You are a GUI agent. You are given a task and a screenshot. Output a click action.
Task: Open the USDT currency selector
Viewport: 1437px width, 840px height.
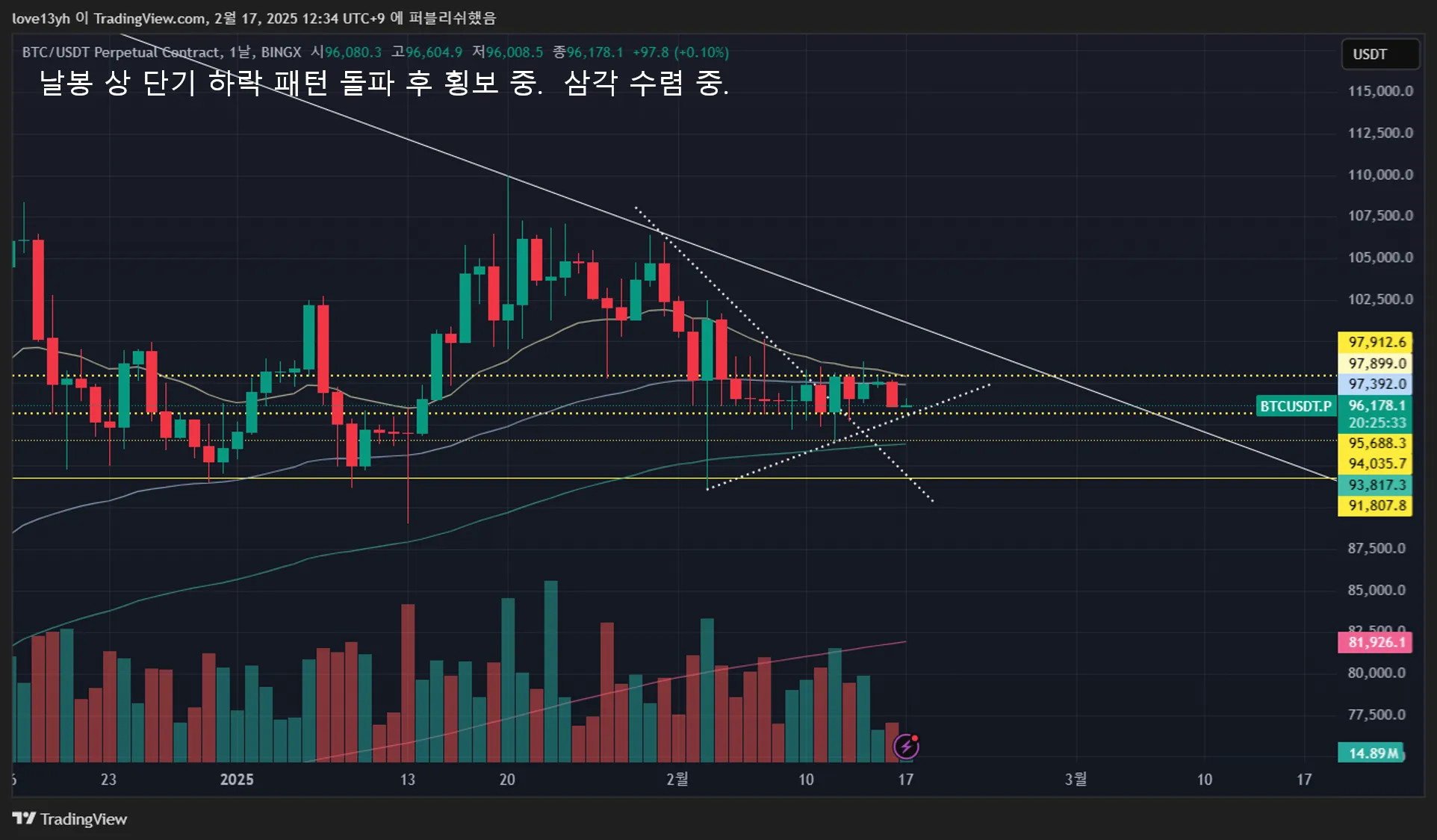pos(1380,54)
